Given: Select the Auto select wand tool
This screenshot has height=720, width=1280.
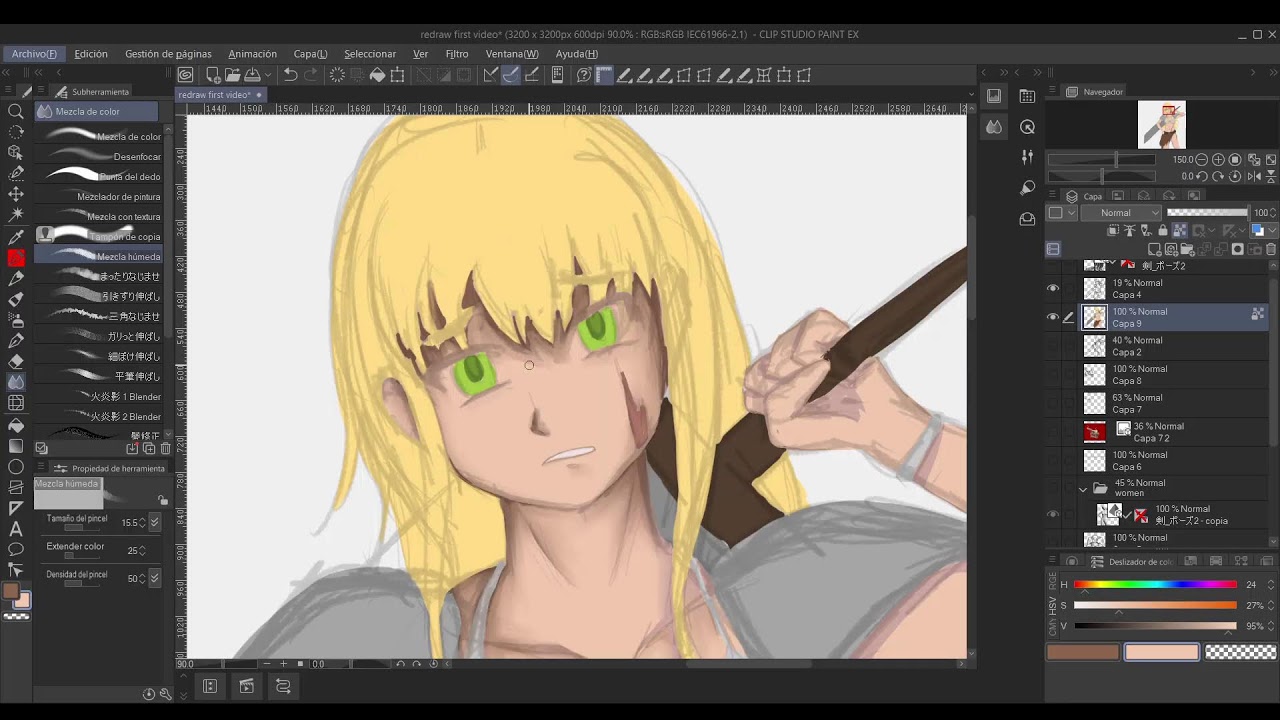Looking at the screenshot, I should (16, 215).
